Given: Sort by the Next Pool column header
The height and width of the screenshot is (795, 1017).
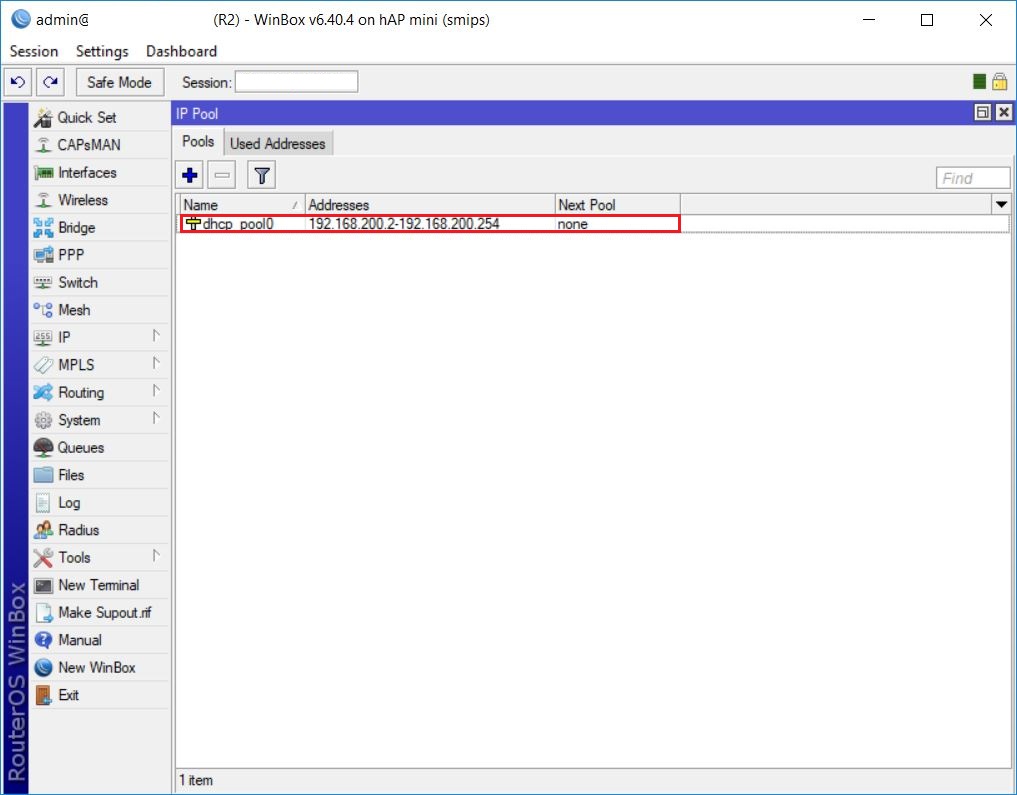Looking at the screenshot, I should point(617,205).
